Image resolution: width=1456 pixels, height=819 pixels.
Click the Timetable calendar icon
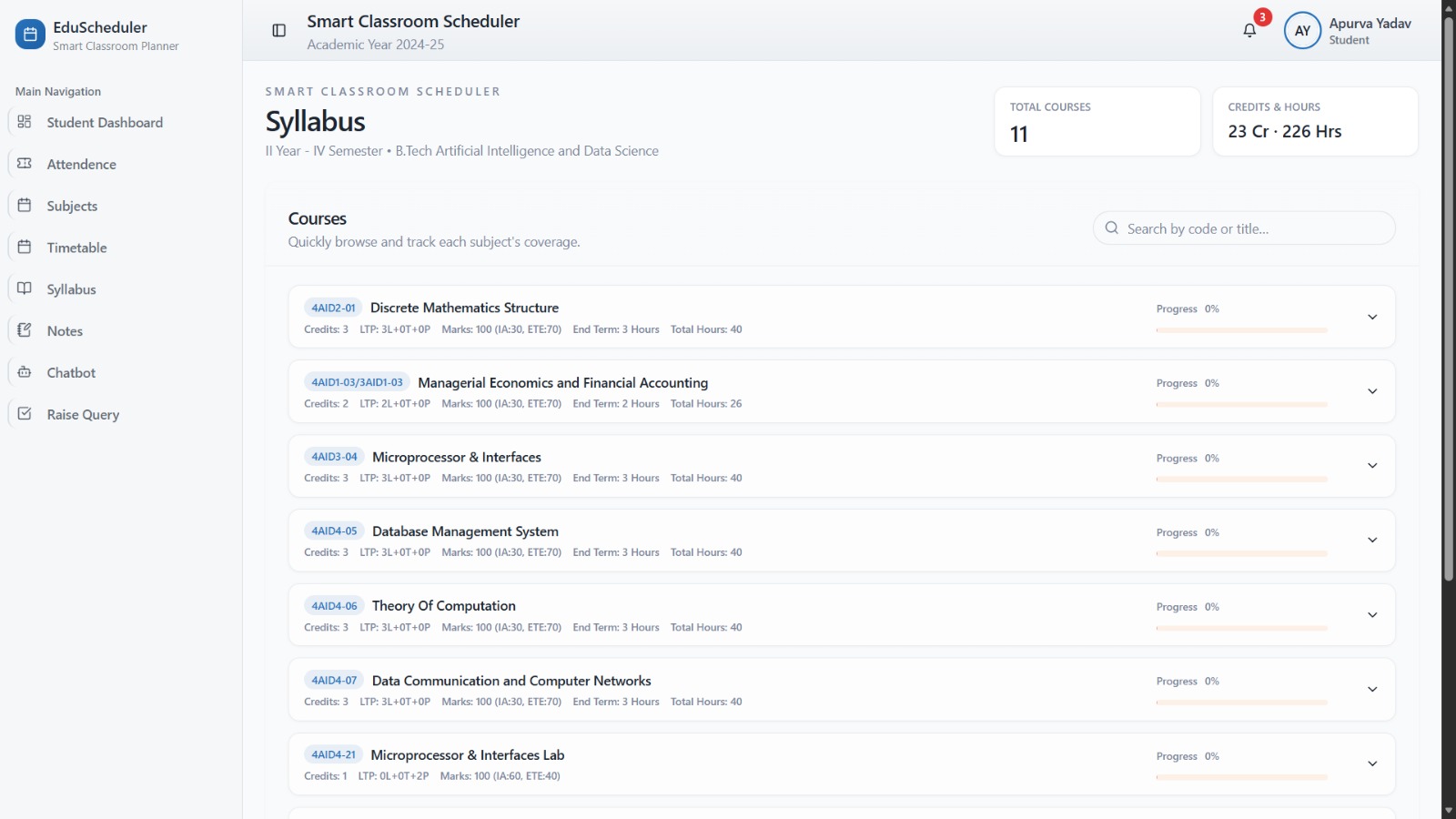25,248
